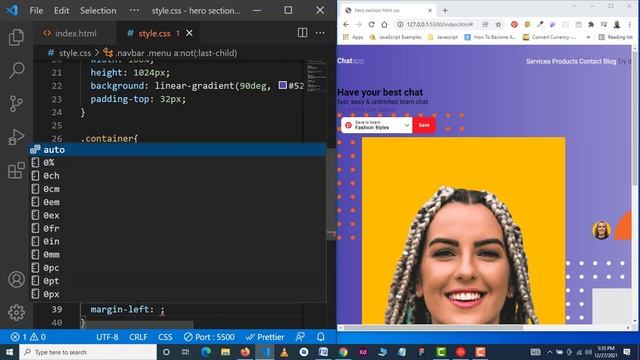Choose the 0em suggestion

tap(177, 202)
